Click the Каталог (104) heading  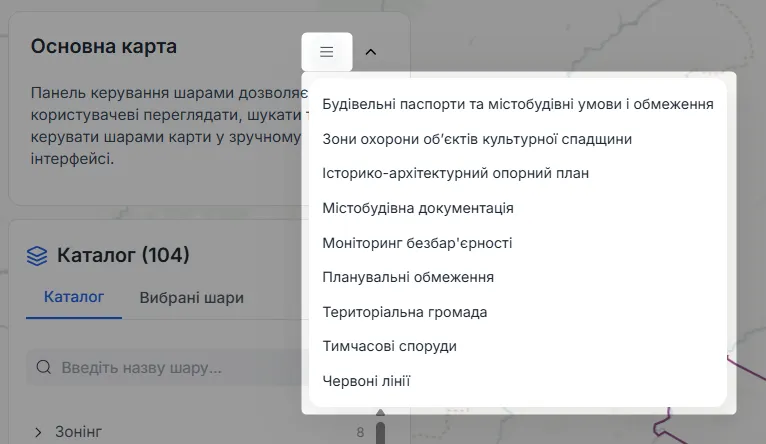pos(123,255)
